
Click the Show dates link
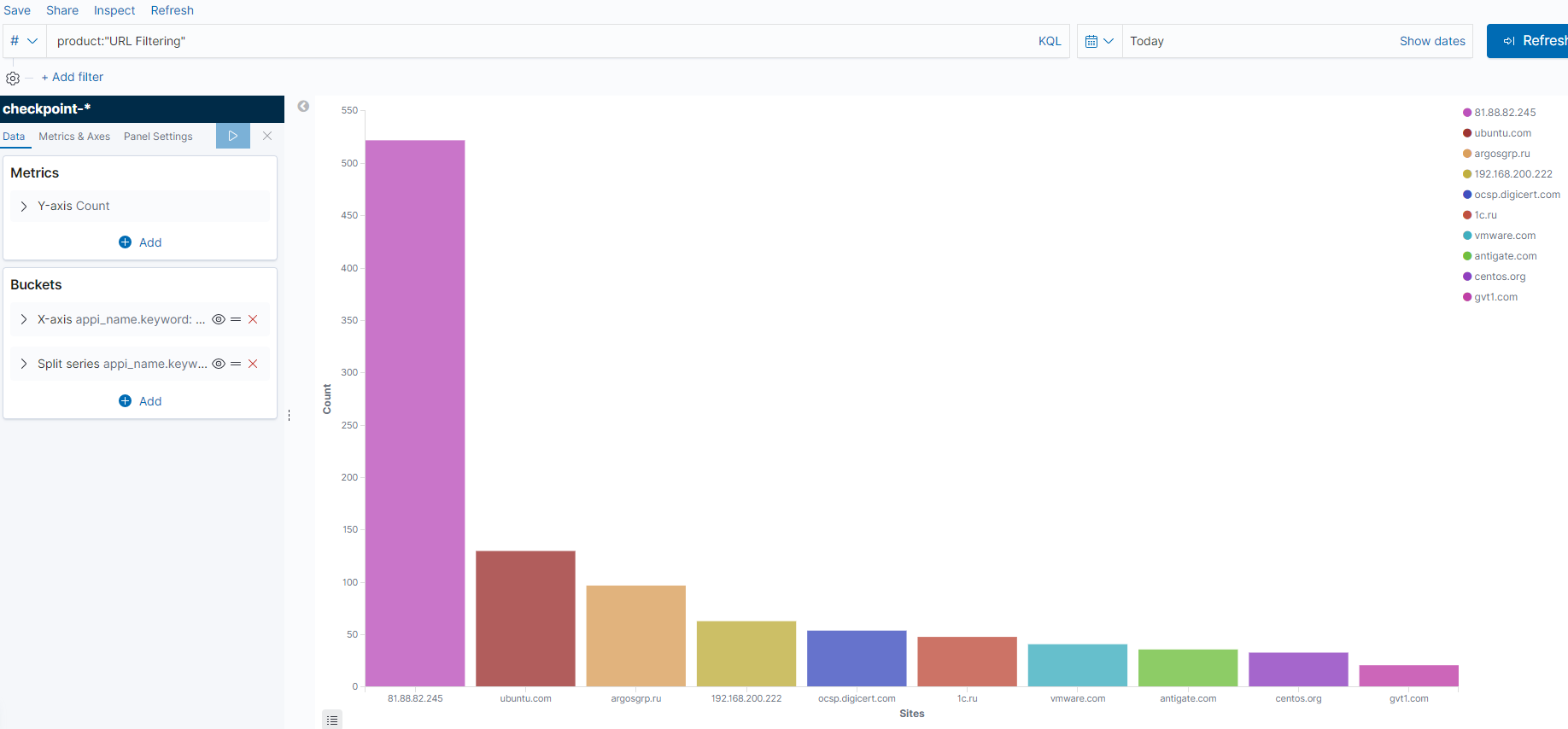(1432, 41)
